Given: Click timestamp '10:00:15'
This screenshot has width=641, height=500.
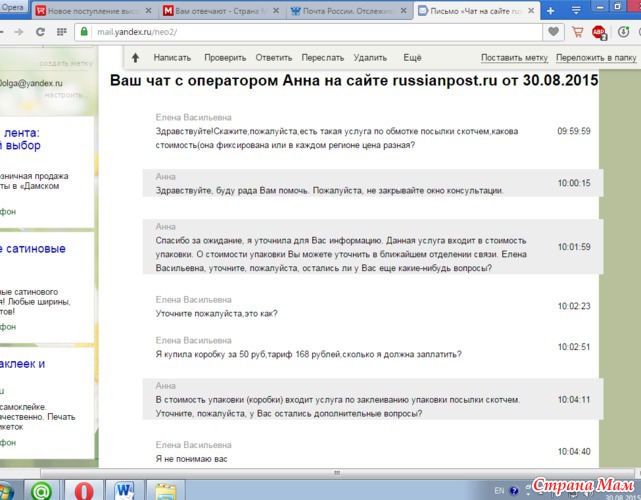Looking at the screenshot, I should pos(574,183).
